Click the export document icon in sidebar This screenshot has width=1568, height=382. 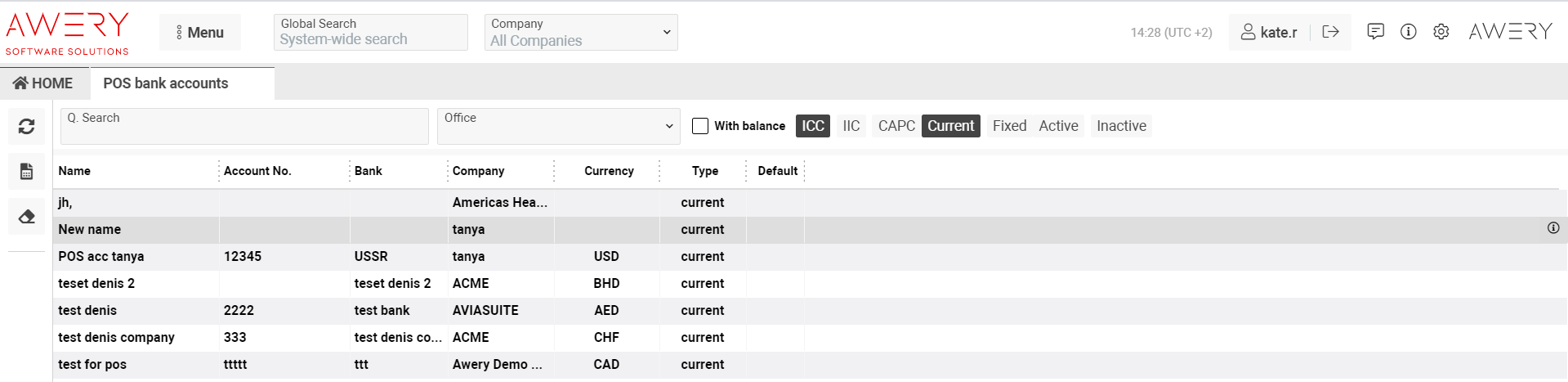pos(26,171)
